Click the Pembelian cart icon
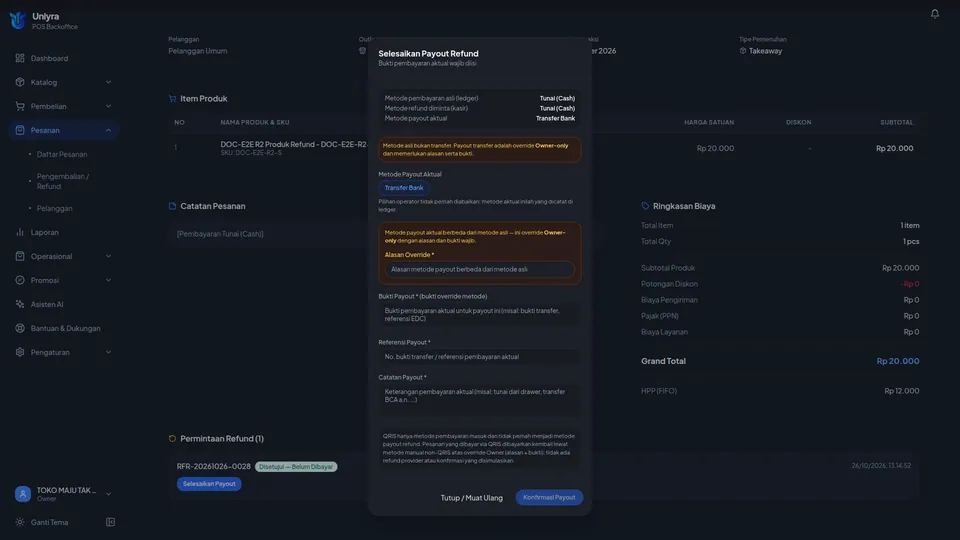This screenshot has width=960, height=540. (20, 106)
